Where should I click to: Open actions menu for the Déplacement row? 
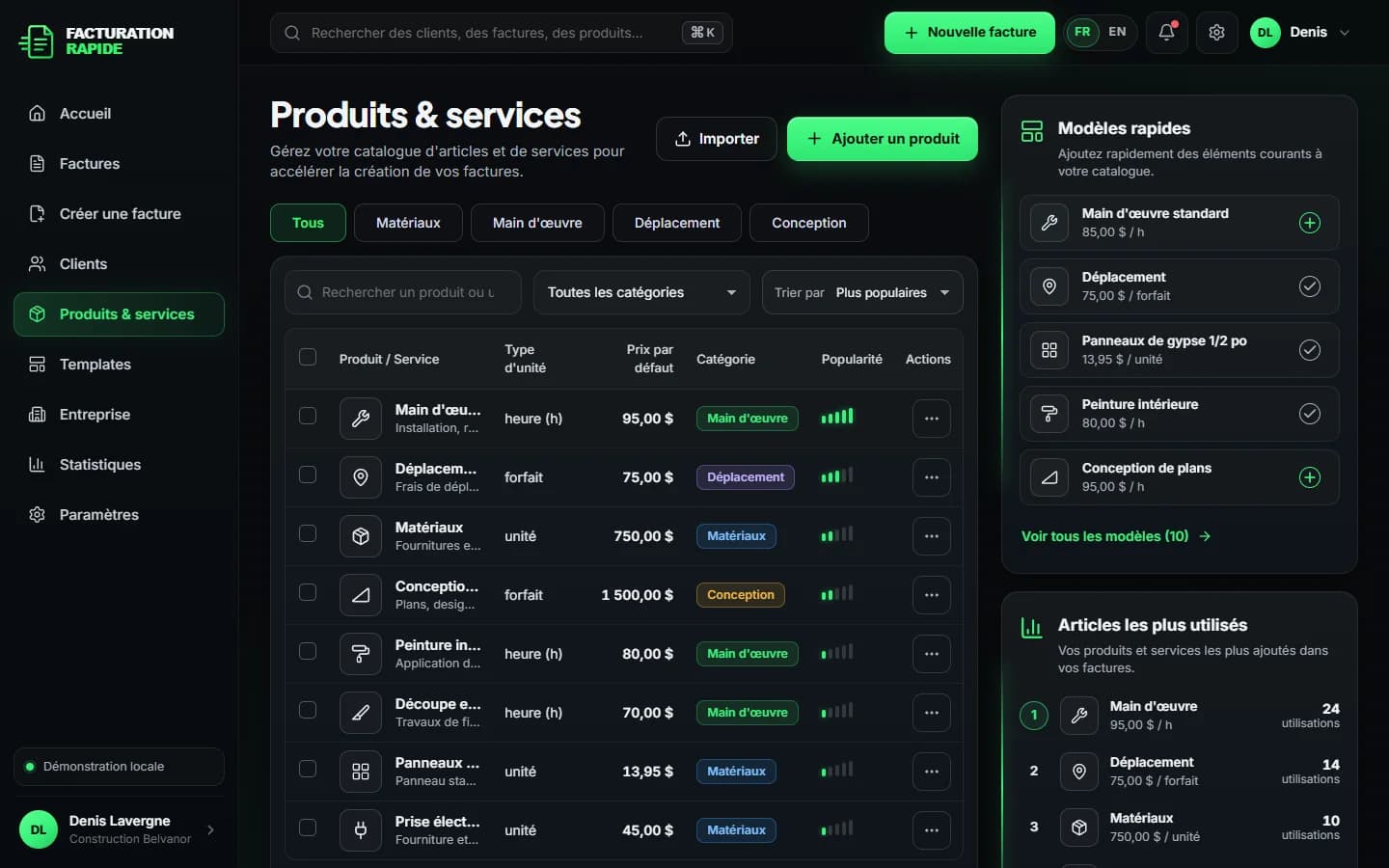[x=931, y=477]
